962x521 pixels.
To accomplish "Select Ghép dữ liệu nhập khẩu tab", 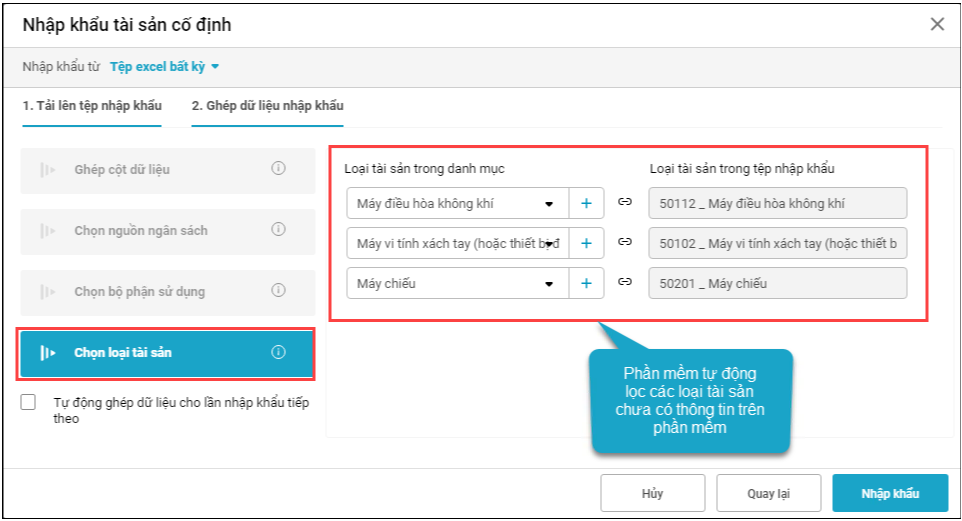I will point(268,106).
